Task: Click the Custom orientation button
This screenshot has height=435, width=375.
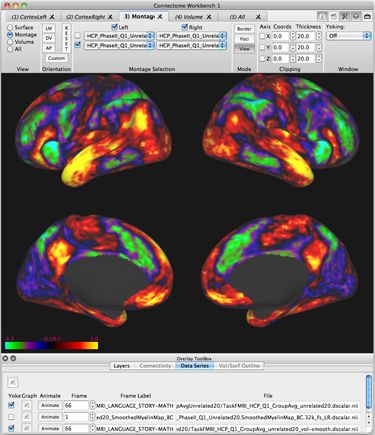Action: pyautogui.click(x=56, y=58)
